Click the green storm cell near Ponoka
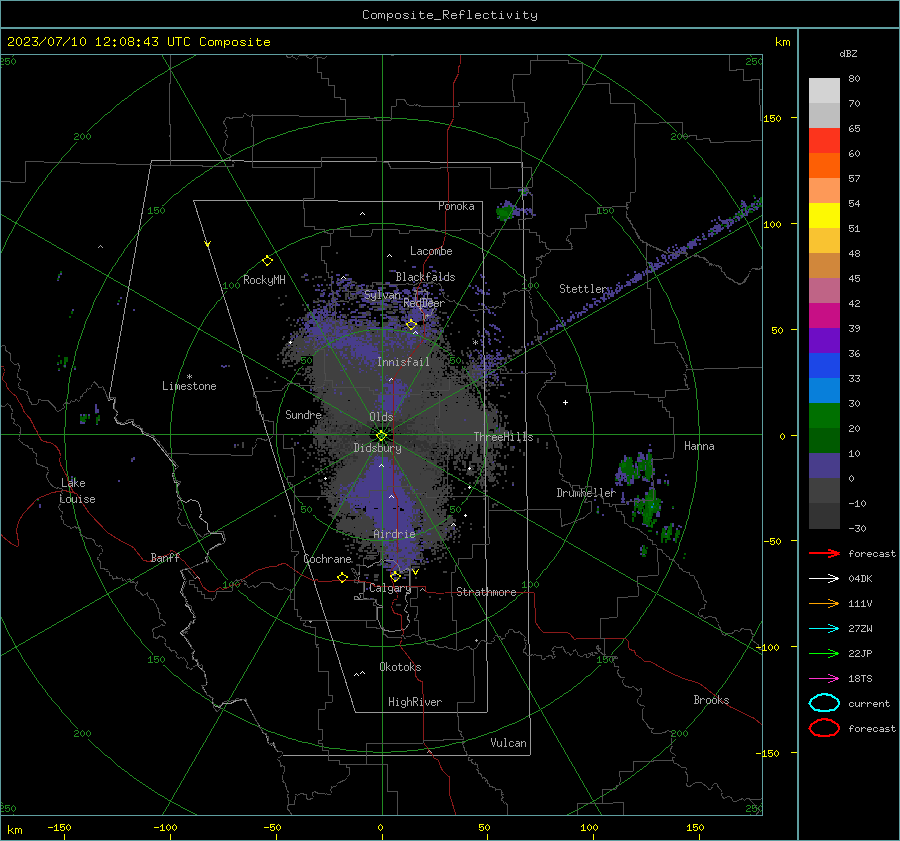 coord(505,212)
